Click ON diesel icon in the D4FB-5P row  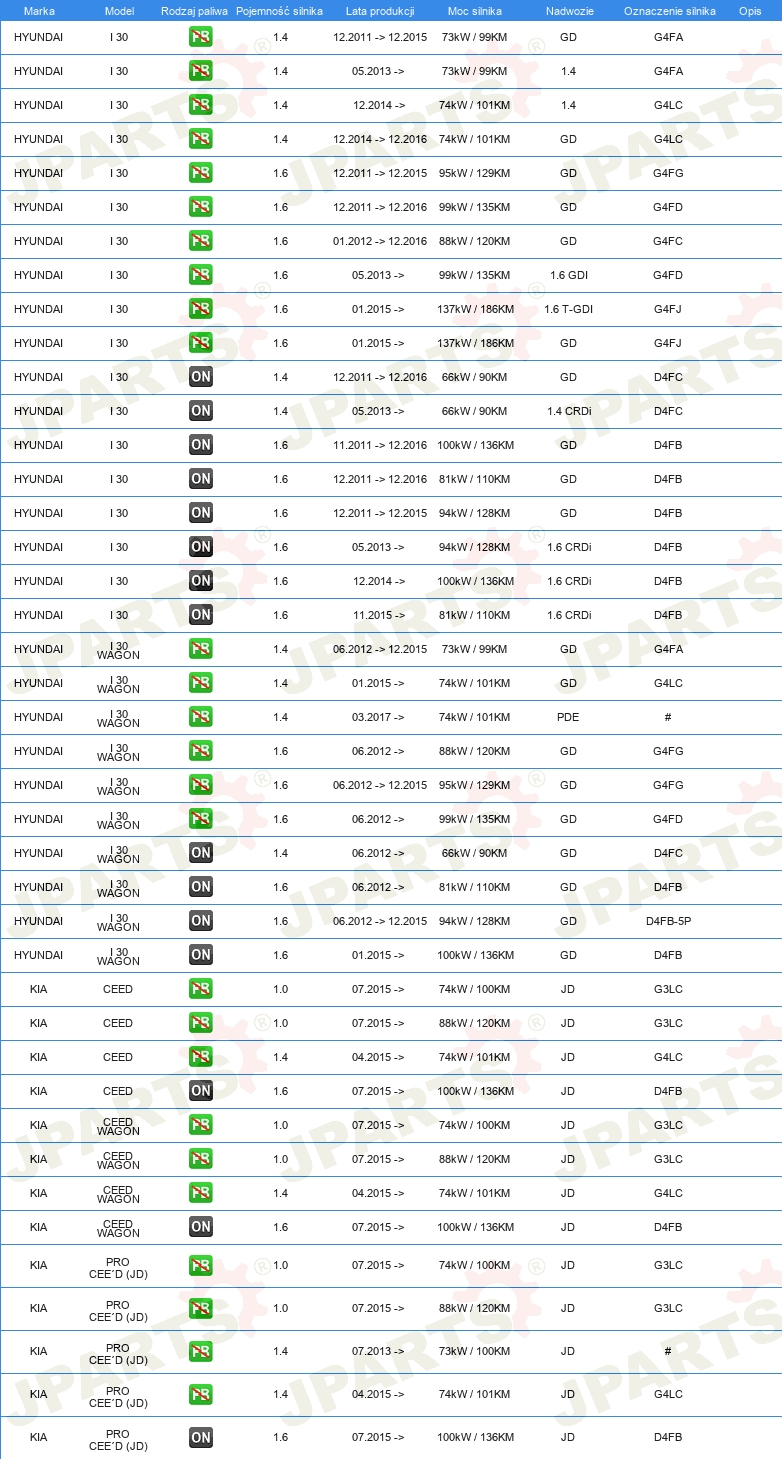coord(201,921)
